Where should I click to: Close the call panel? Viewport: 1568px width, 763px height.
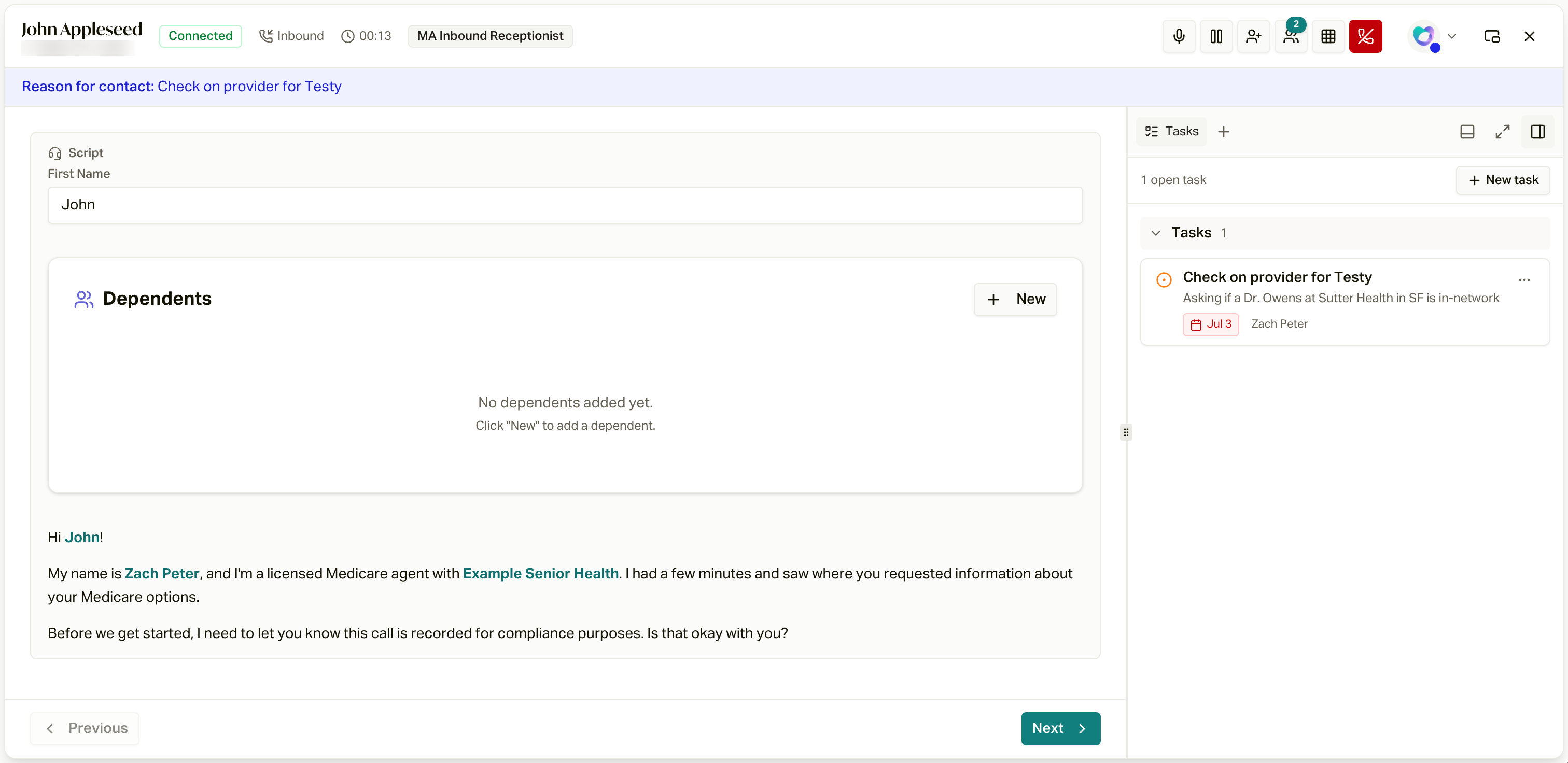[1529, 36]
